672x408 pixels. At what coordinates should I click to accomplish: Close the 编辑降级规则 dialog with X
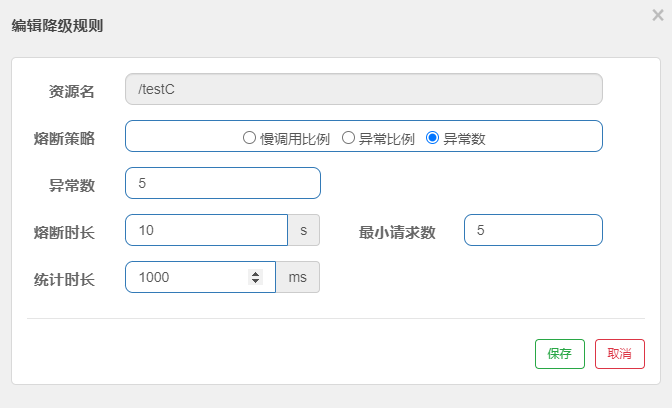coord(656,15)
